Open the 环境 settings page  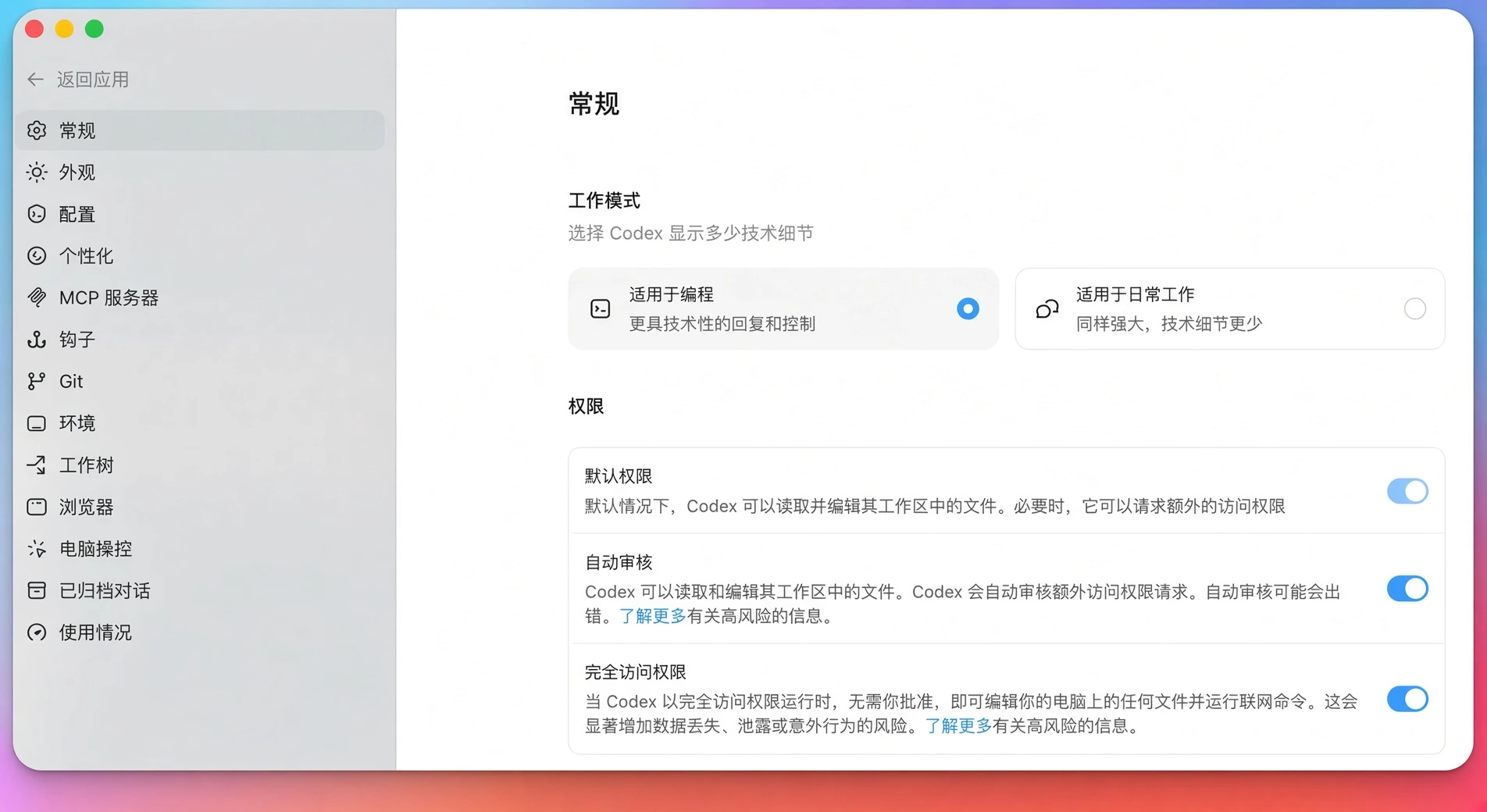[200, 423]
